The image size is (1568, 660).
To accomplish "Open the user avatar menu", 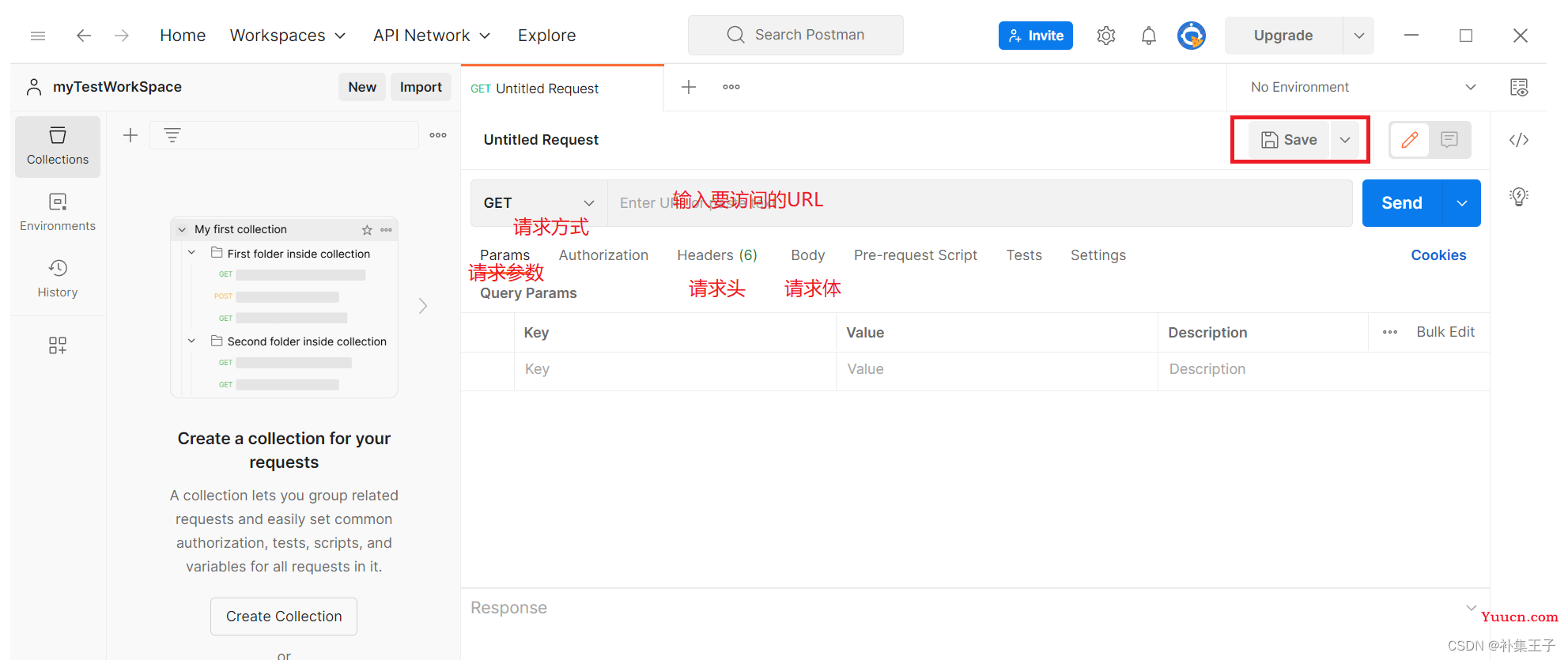I will coord(1192,36).
